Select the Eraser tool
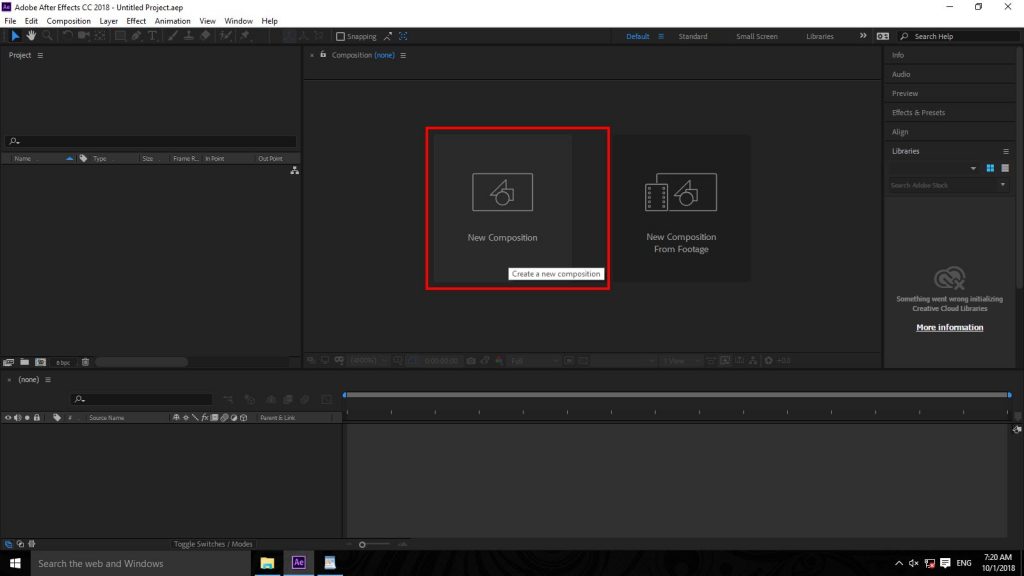Screen dimensions: 1024x576 pos(205,36)
